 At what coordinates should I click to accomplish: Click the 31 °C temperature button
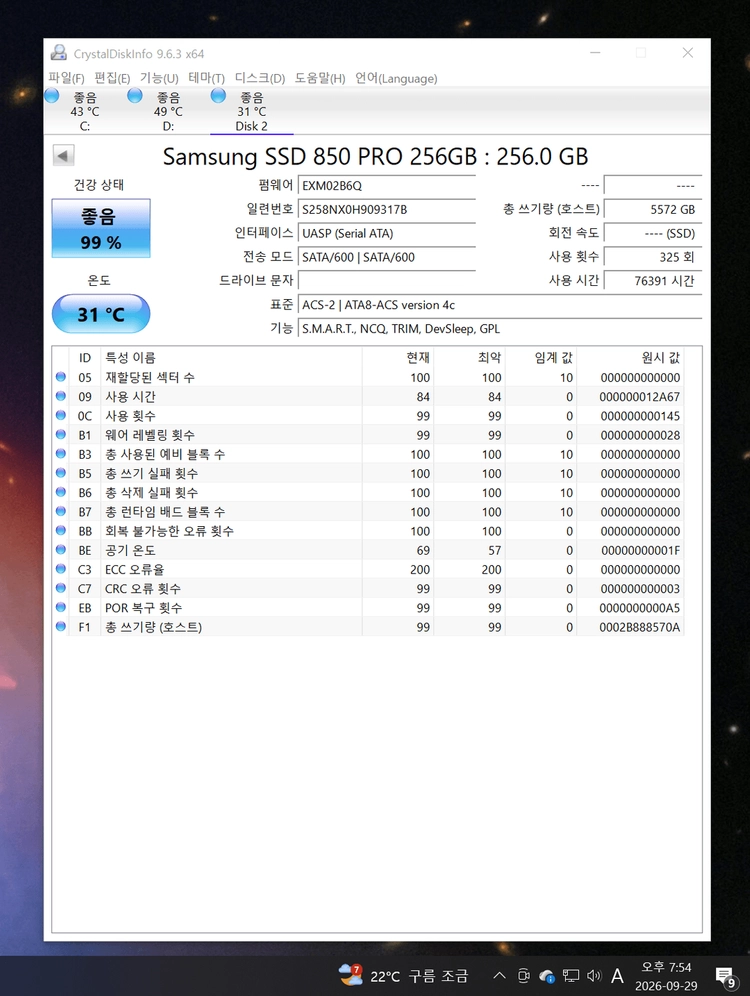pos(101,314)
